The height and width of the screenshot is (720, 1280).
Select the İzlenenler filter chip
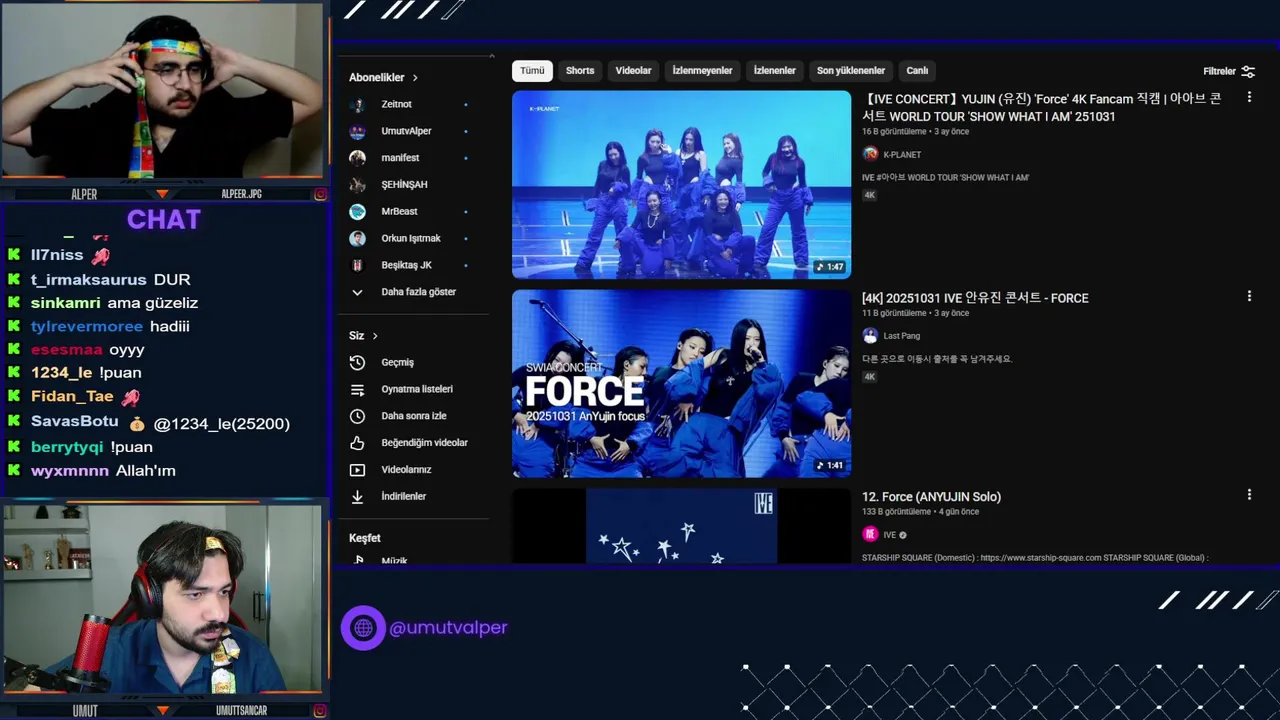tap(774, 71)
